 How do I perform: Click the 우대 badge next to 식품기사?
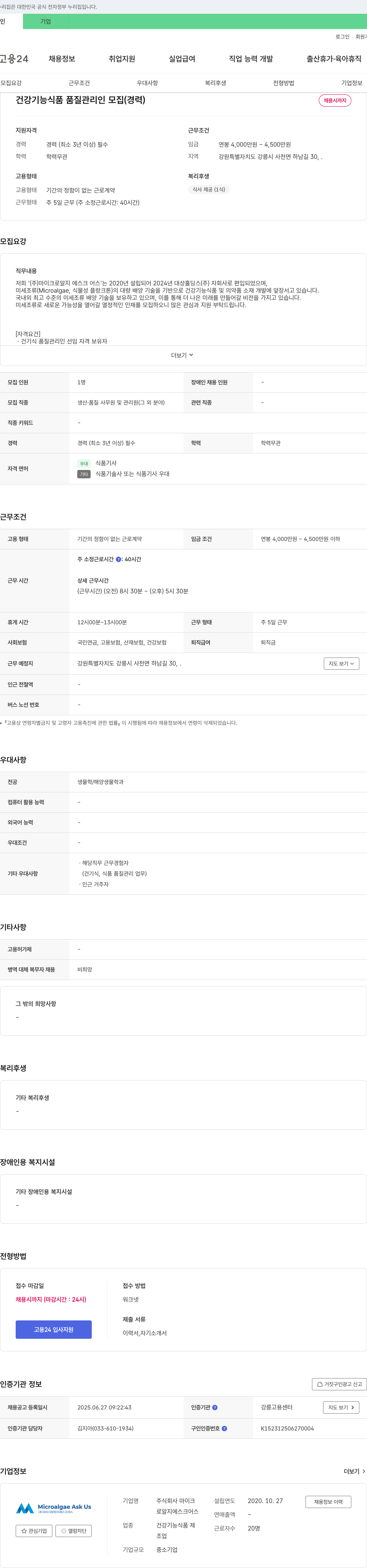point(84,463)
